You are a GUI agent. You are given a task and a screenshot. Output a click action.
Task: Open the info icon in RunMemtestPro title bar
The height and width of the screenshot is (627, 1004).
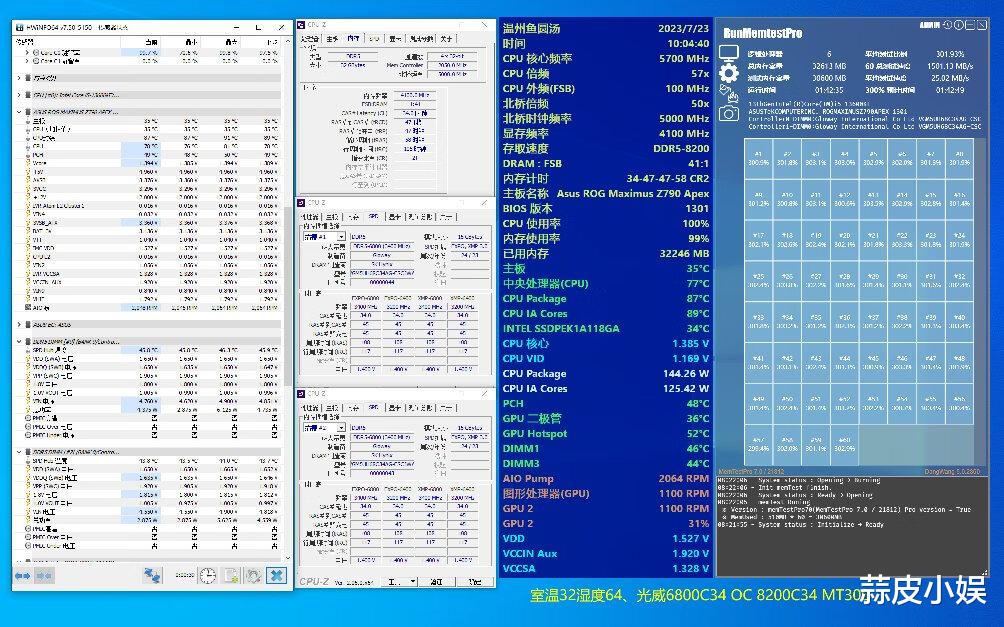point(959,25)
